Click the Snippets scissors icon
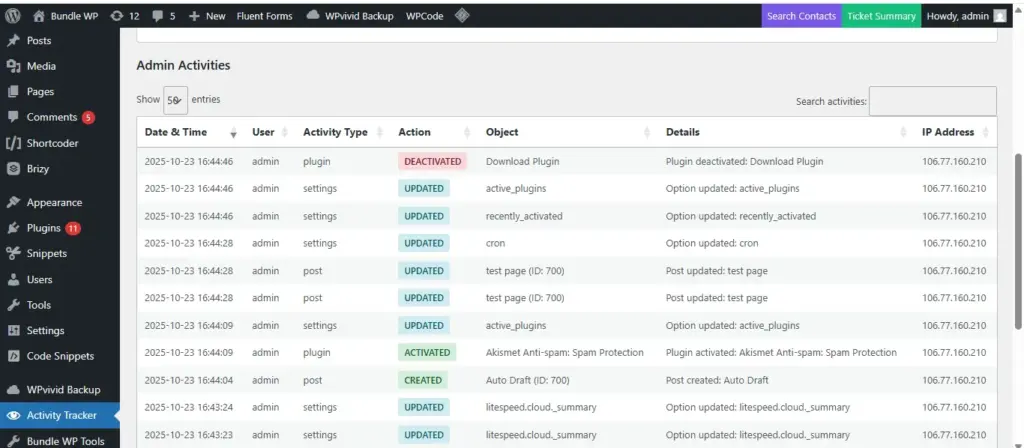This screenshot has height=448, width=1024. [13, 253]
